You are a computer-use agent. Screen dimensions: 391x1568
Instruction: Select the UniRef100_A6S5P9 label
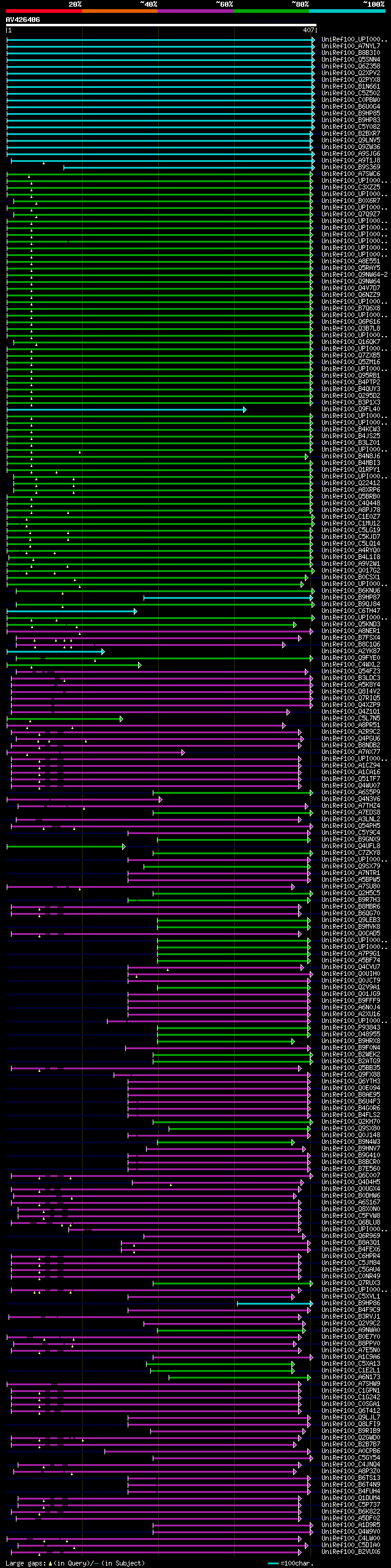pyautogui.click(x=351, y=792)
